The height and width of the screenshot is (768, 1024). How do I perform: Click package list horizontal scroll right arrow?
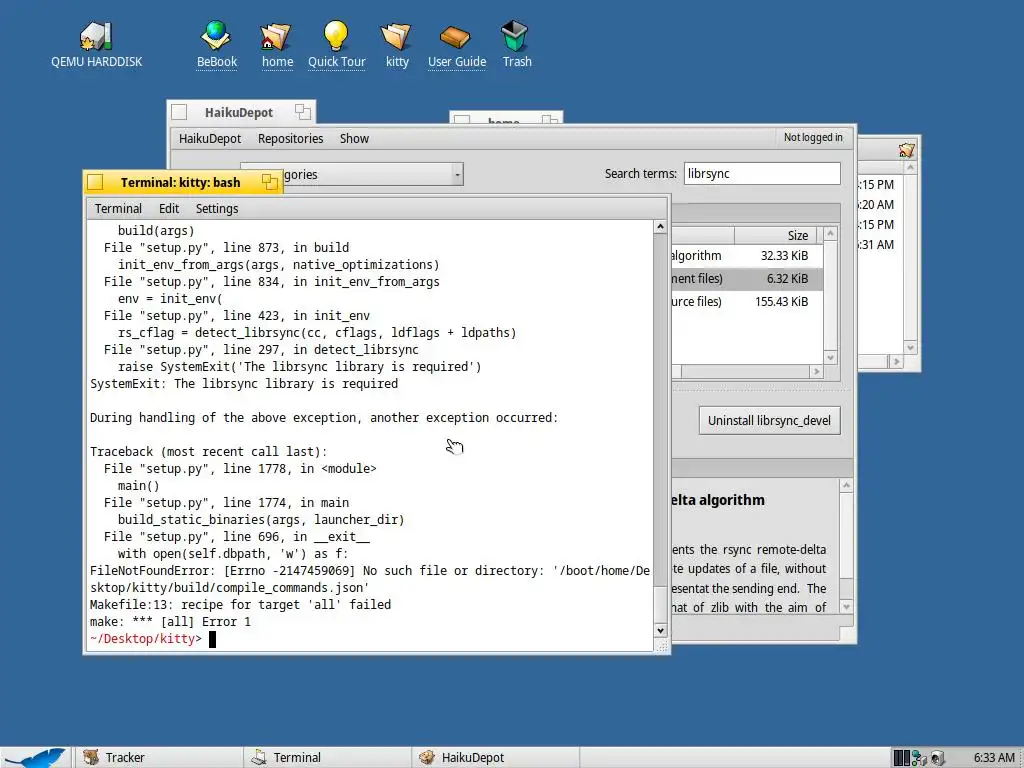pyautogui.click(x=816, y=372)
